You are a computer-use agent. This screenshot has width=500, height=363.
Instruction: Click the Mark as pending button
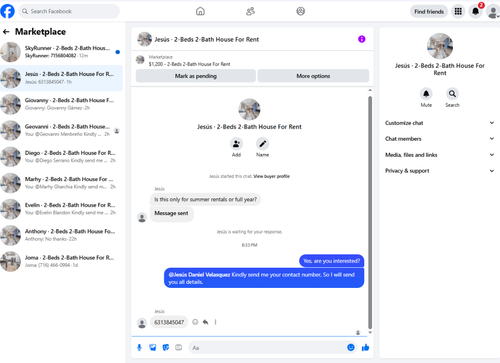[196, 76]
